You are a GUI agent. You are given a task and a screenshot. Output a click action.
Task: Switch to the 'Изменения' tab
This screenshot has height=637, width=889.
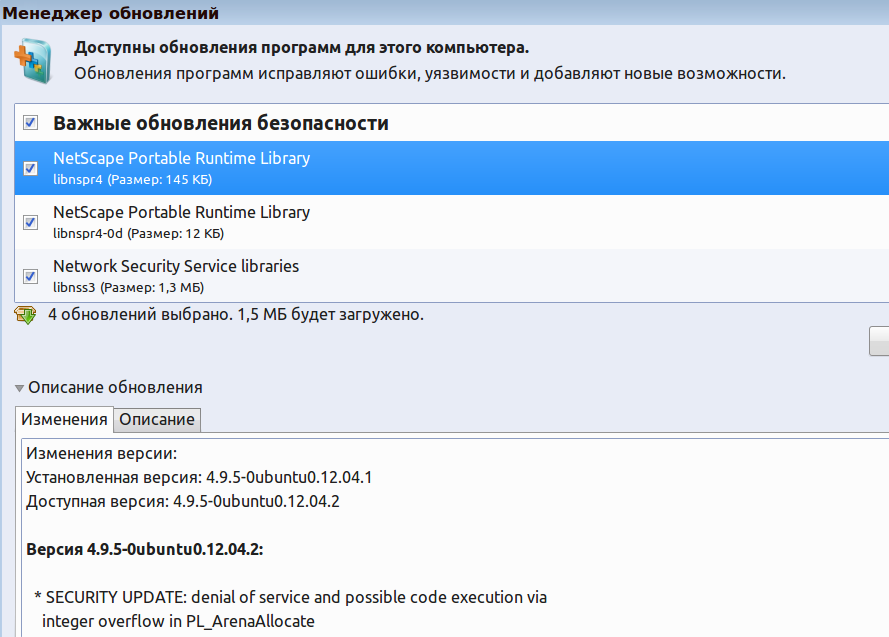[64, 419]
